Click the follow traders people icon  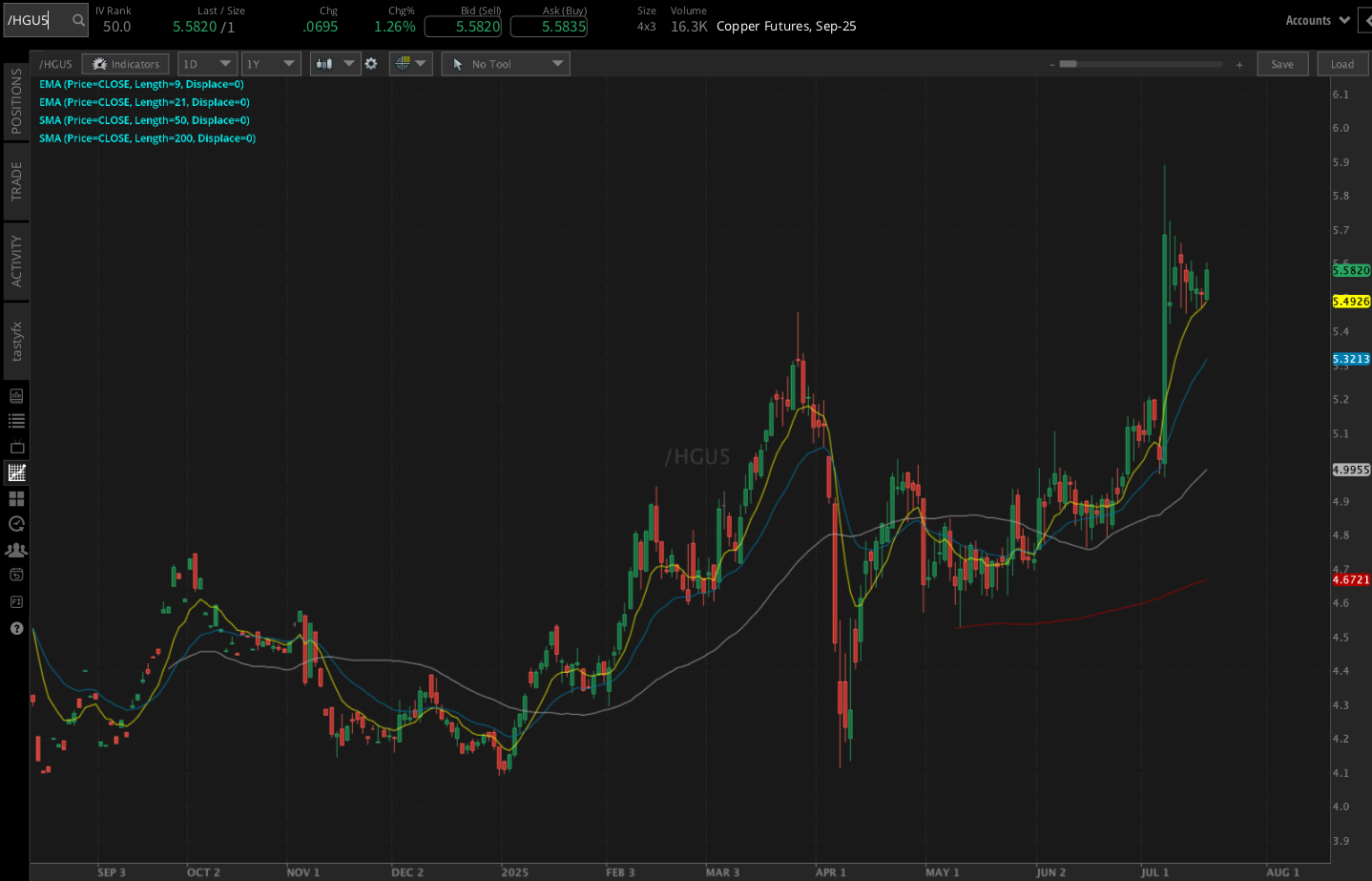[15, 550]
